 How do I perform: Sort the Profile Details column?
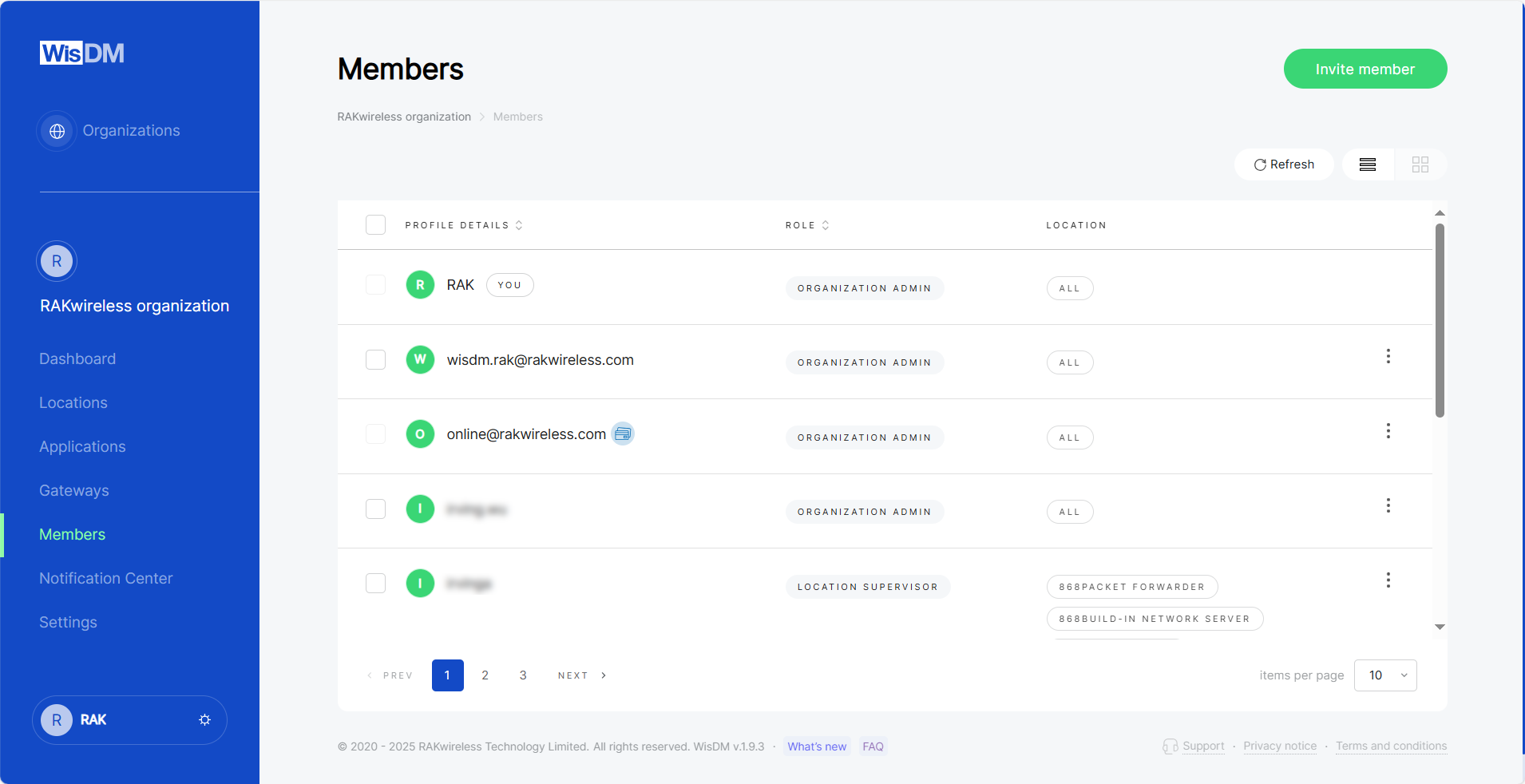tap(519, 225)
